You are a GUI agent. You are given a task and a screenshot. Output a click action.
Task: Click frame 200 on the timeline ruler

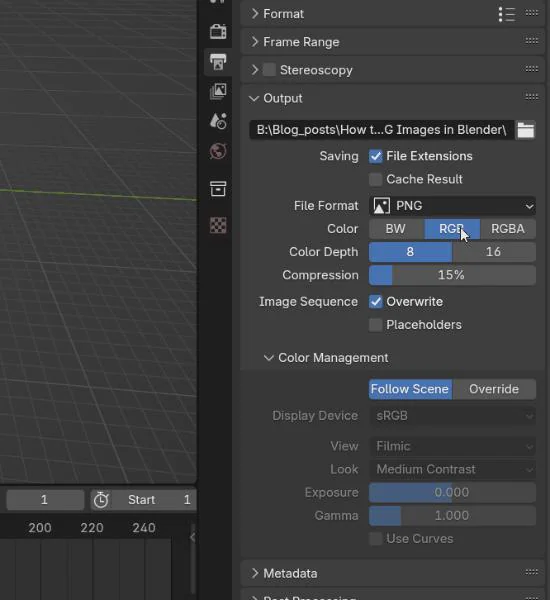(x=40, y=528)
